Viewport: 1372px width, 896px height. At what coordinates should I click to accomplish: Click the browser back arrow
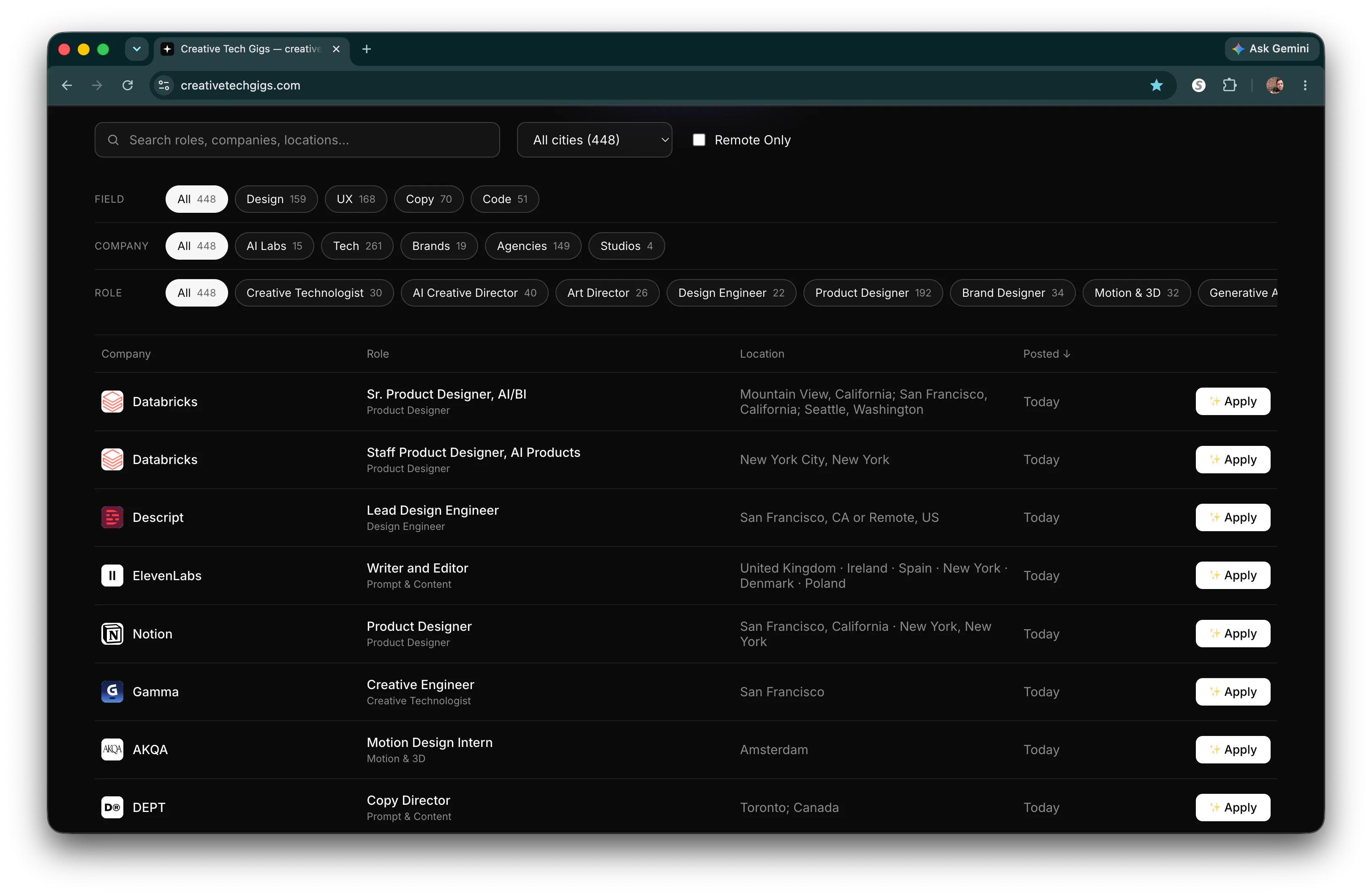coord(67,85)
